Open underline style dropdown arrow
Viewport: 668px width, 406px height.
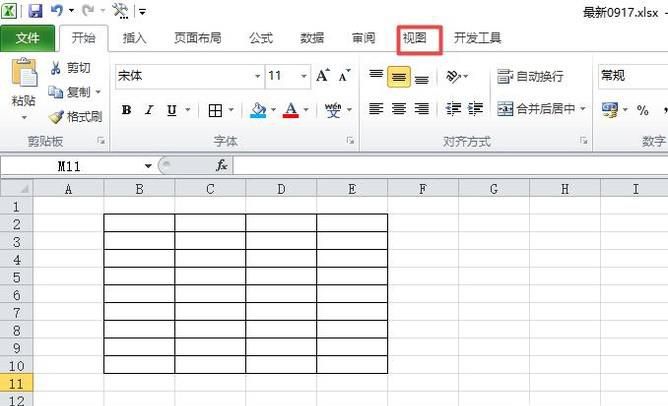tap(188, 110)
